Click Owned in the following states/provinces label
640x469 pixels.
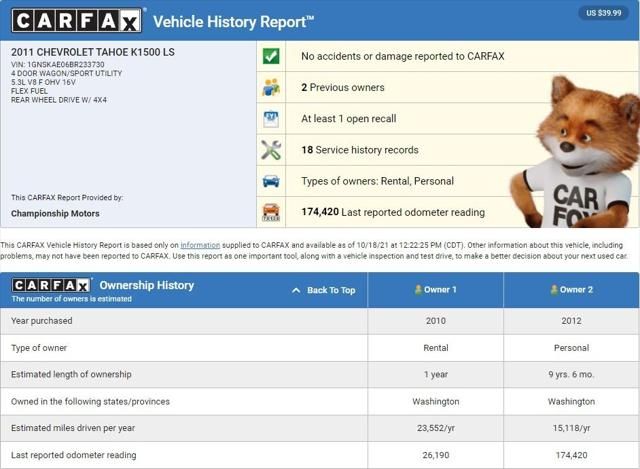pyautogui.click(x=90, y=402)
